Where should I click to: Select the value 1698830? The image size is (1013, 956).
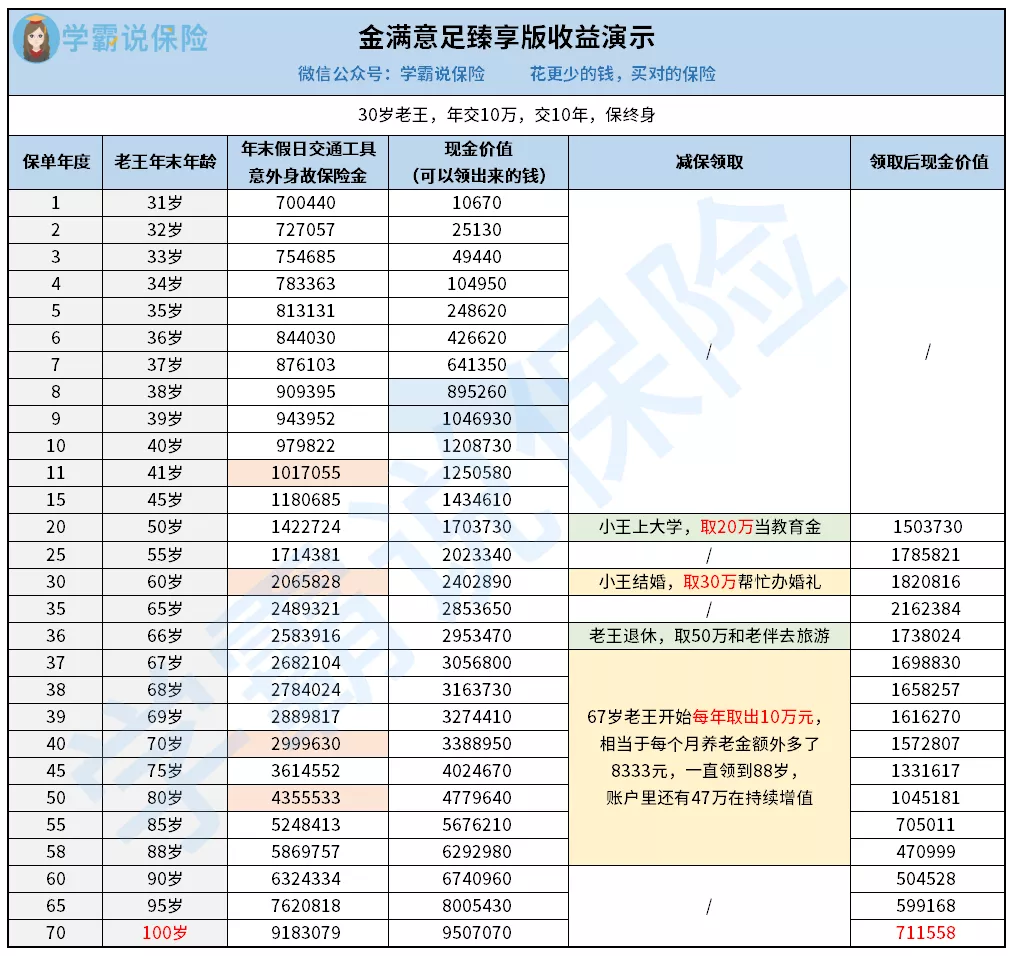(926, 663)
